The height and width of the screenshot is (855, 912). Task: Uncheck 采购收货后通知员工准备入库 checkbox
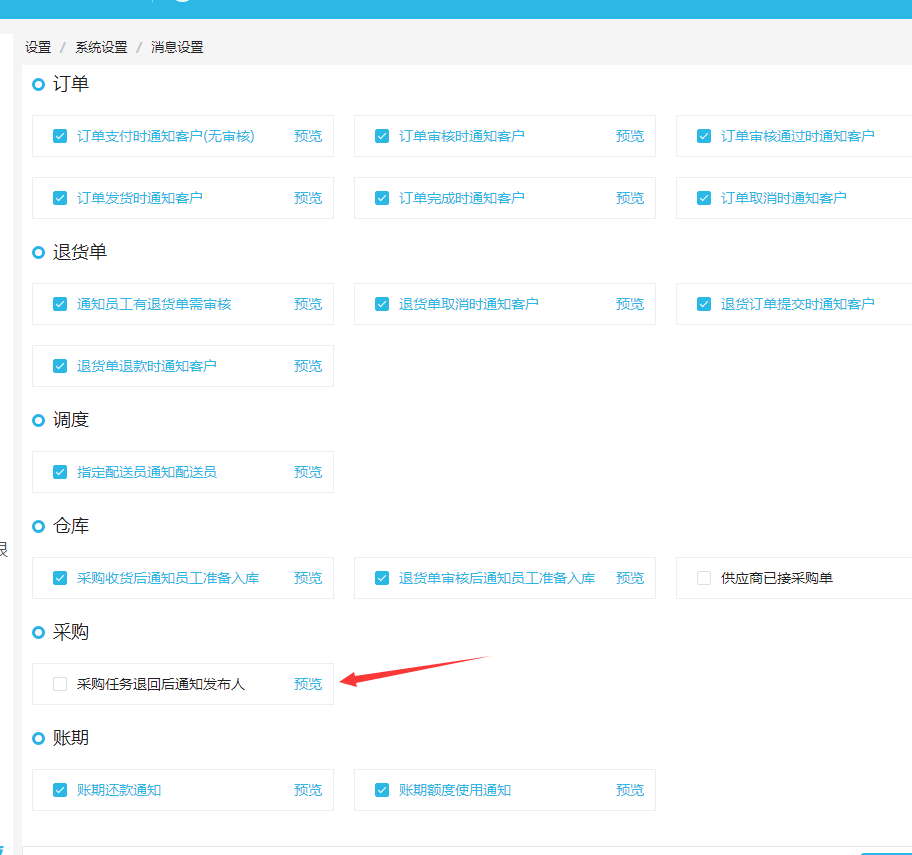tap(60, 578)
